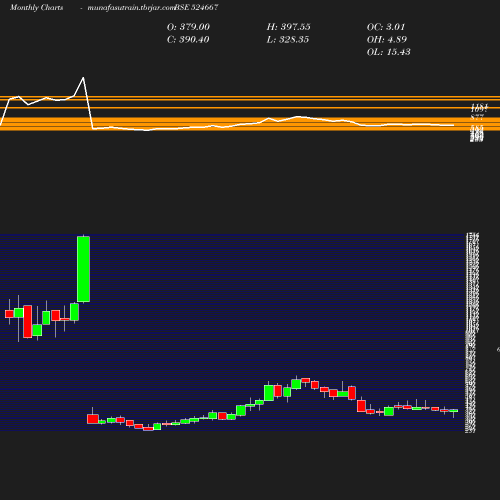Click the close price "C: 390.40"

pos(188,40)
